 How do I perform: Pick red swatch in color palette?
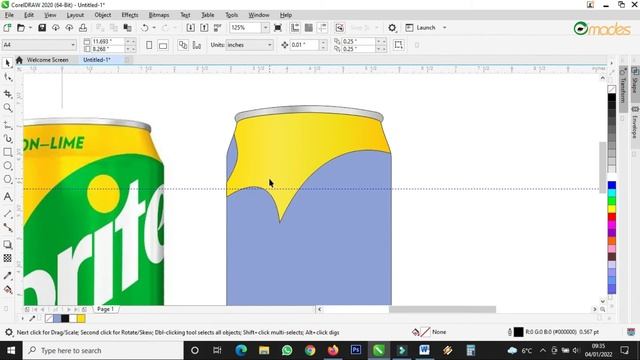click(611, 217)
